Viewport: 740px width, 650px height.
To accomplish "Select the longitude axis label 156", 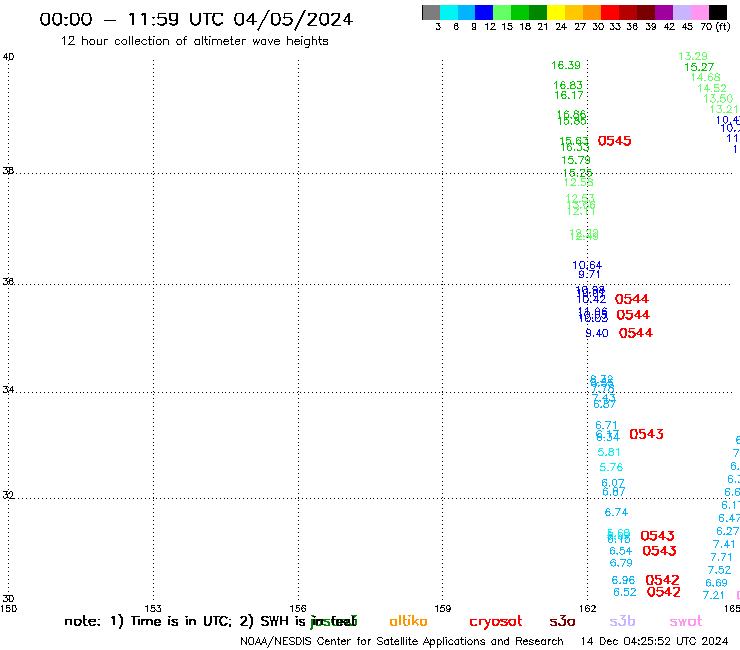I will pos(298,608).
